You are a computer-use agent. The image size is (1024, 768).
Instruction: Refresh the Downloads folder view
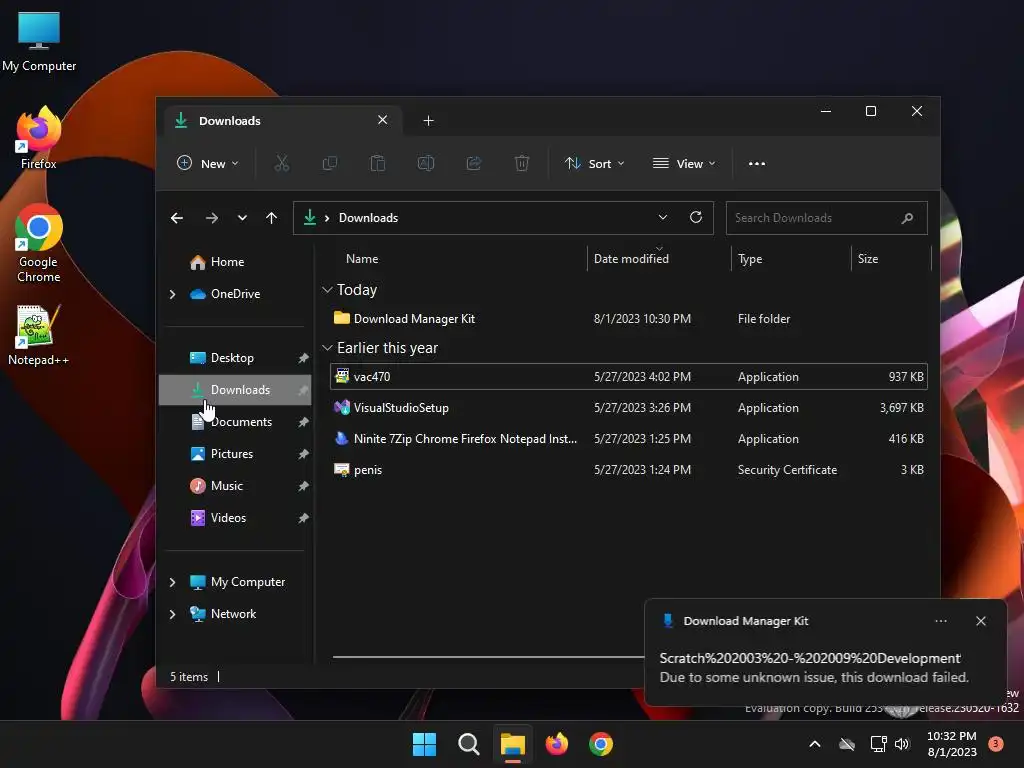[696, 217]
